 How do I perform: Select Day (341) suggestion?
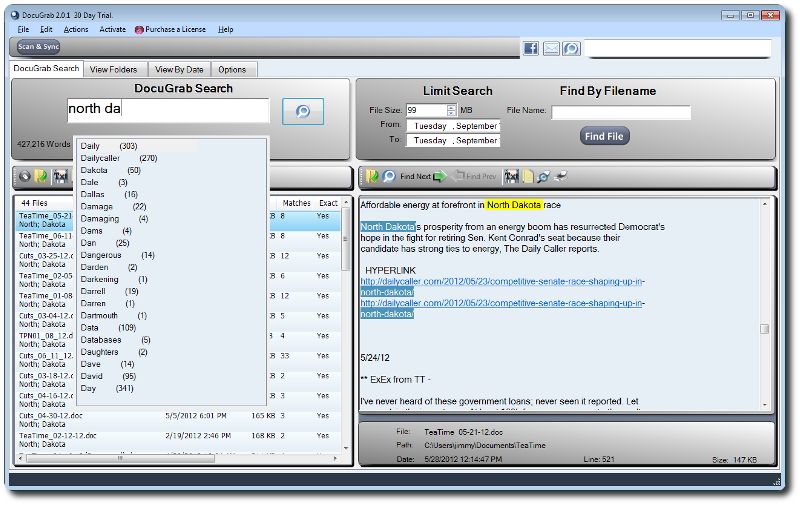click(x=106, y=388)
